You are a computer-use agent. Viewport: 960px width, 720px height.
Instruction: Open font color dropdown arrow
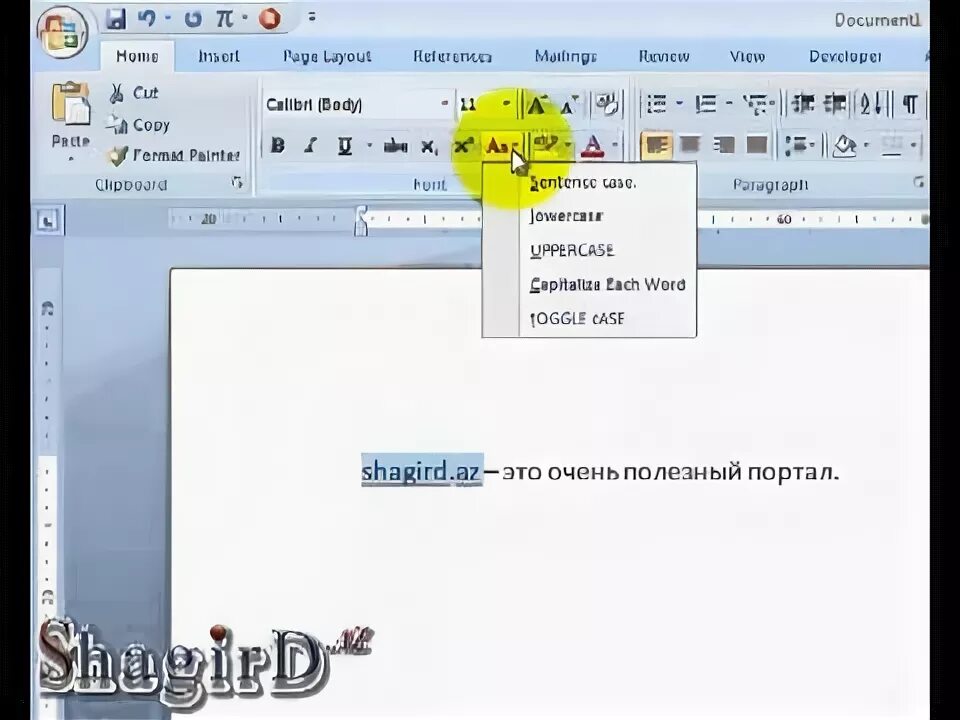pyautogui.click(x=615, y=146)
